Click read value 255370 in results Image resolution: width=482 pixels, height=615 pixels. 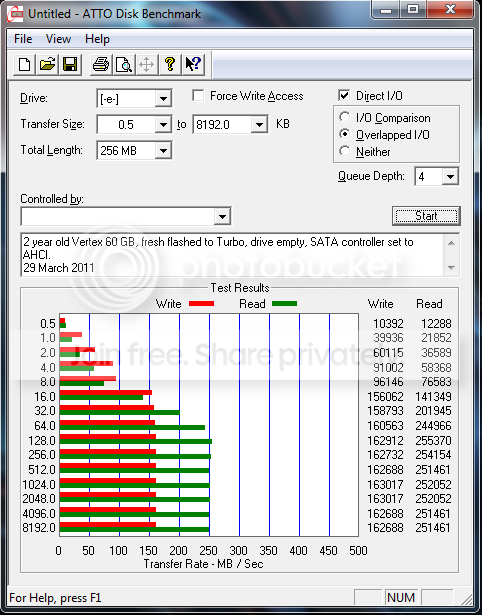[433, 440]
